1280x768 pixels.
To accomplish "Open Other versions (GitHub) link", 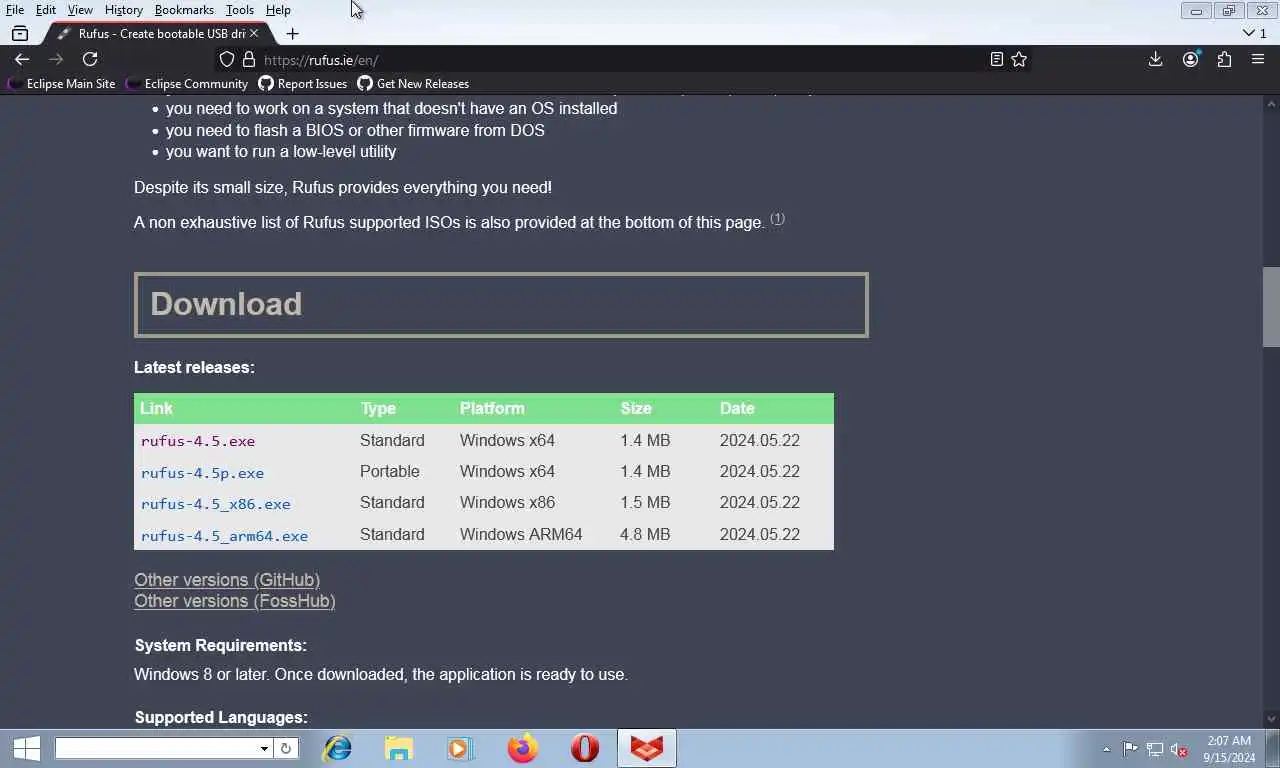I will (227, 580).
